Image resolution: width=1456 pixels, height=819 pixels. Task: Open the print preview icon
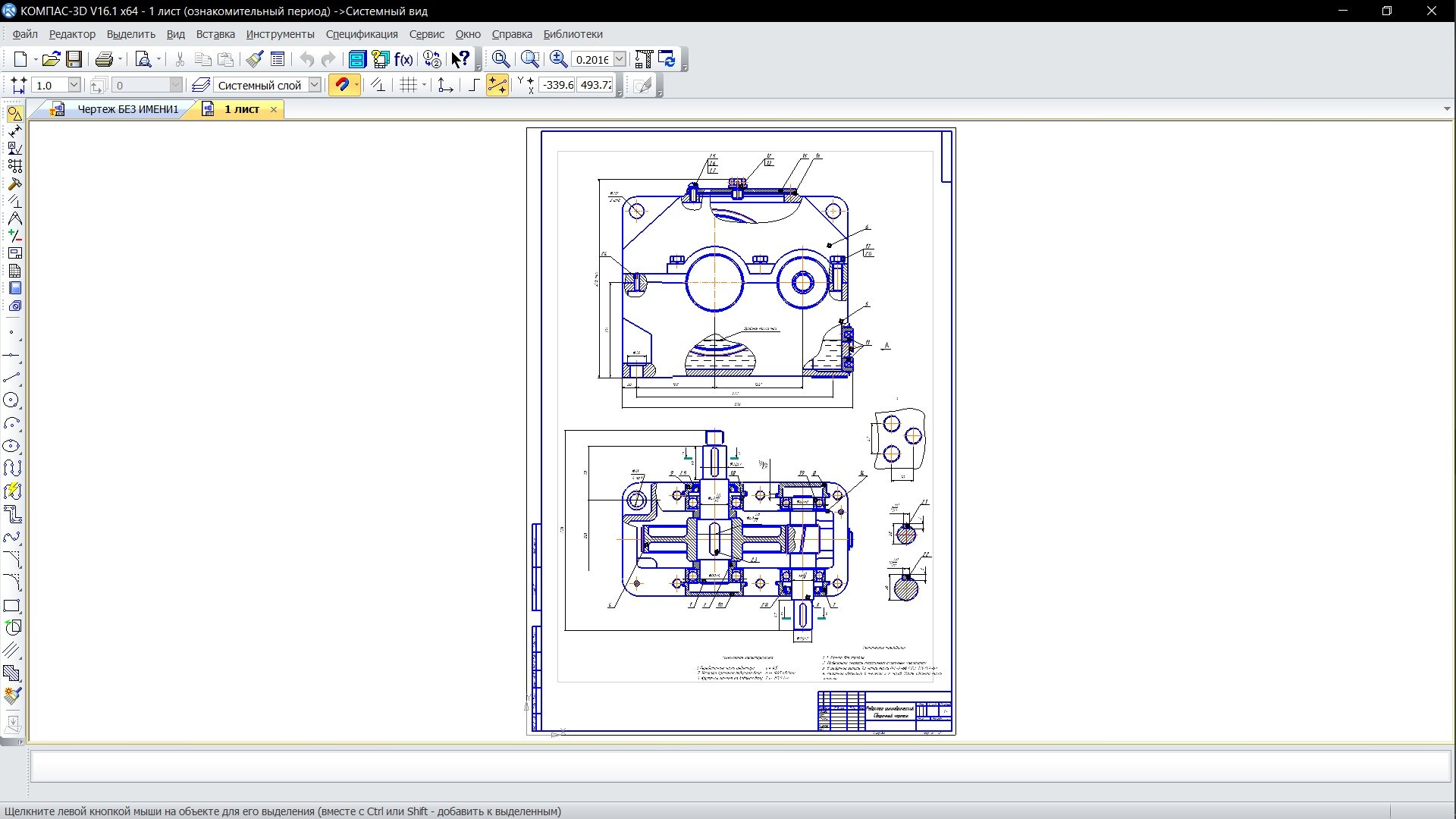click(x=143, y=59)
